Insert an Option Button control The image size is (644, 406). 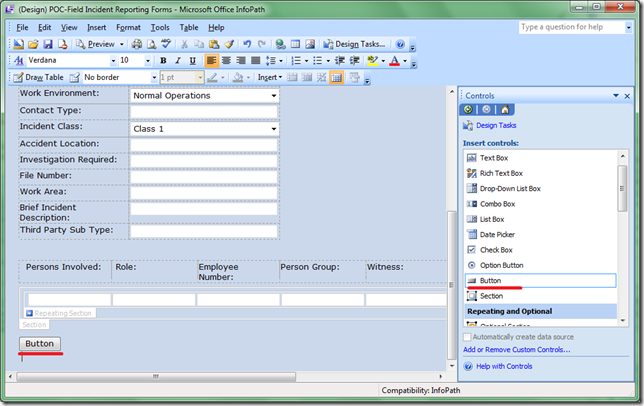pyautogui.click(x=501, y=265)
